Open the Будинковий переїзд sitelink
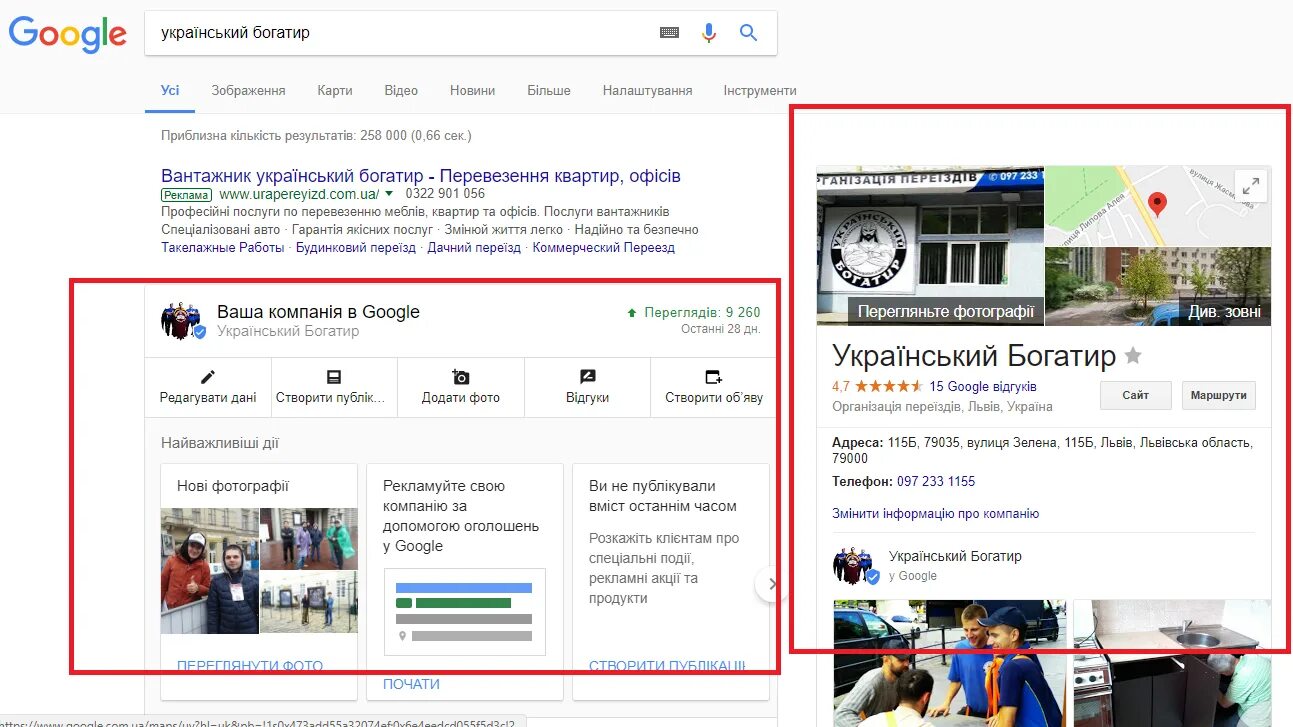This screenshot has width=1293, height=727. (x=356, y=248)
